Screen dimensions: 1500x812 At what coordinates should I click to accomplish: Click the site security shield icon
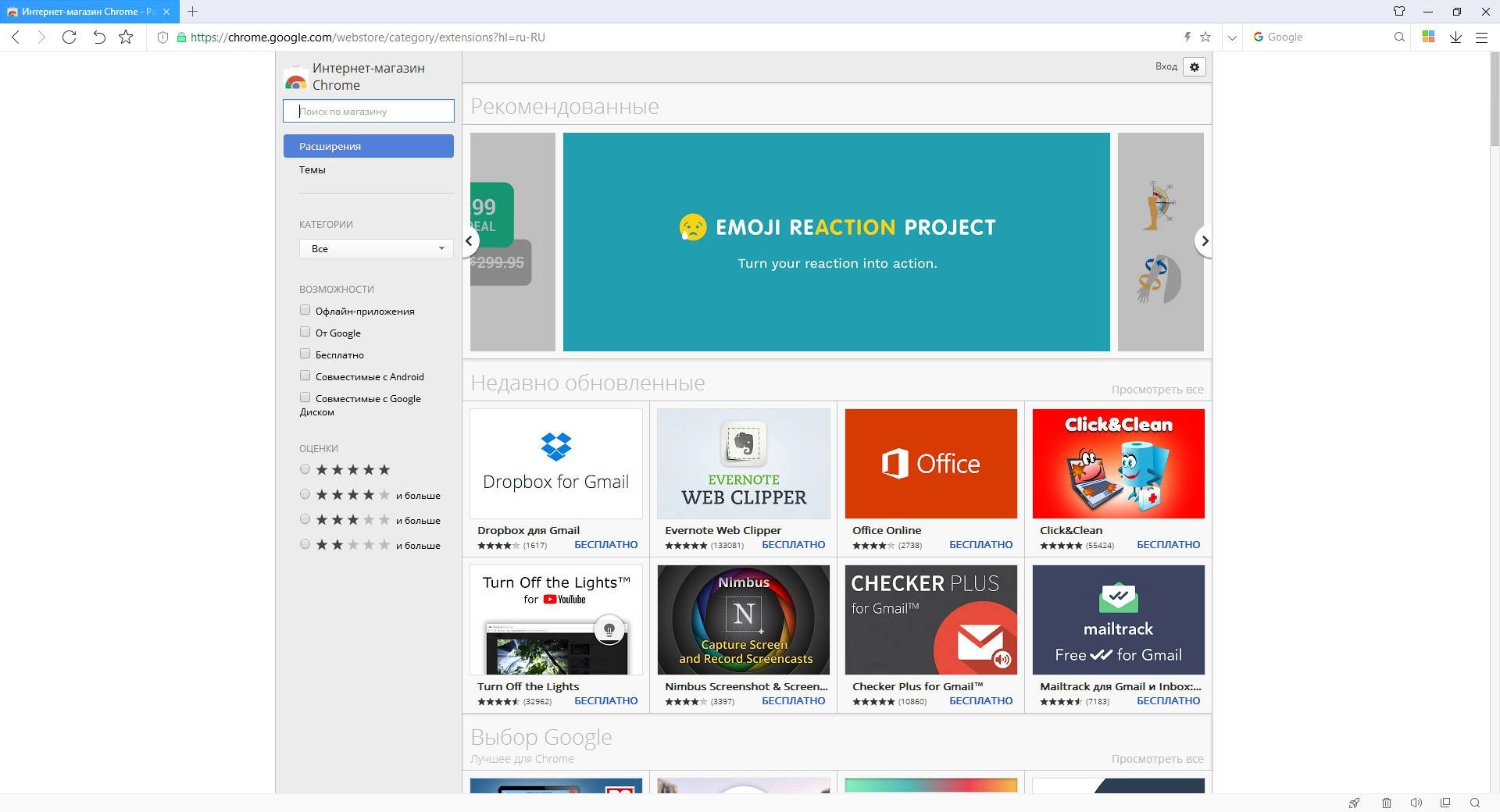coord(162,37)
